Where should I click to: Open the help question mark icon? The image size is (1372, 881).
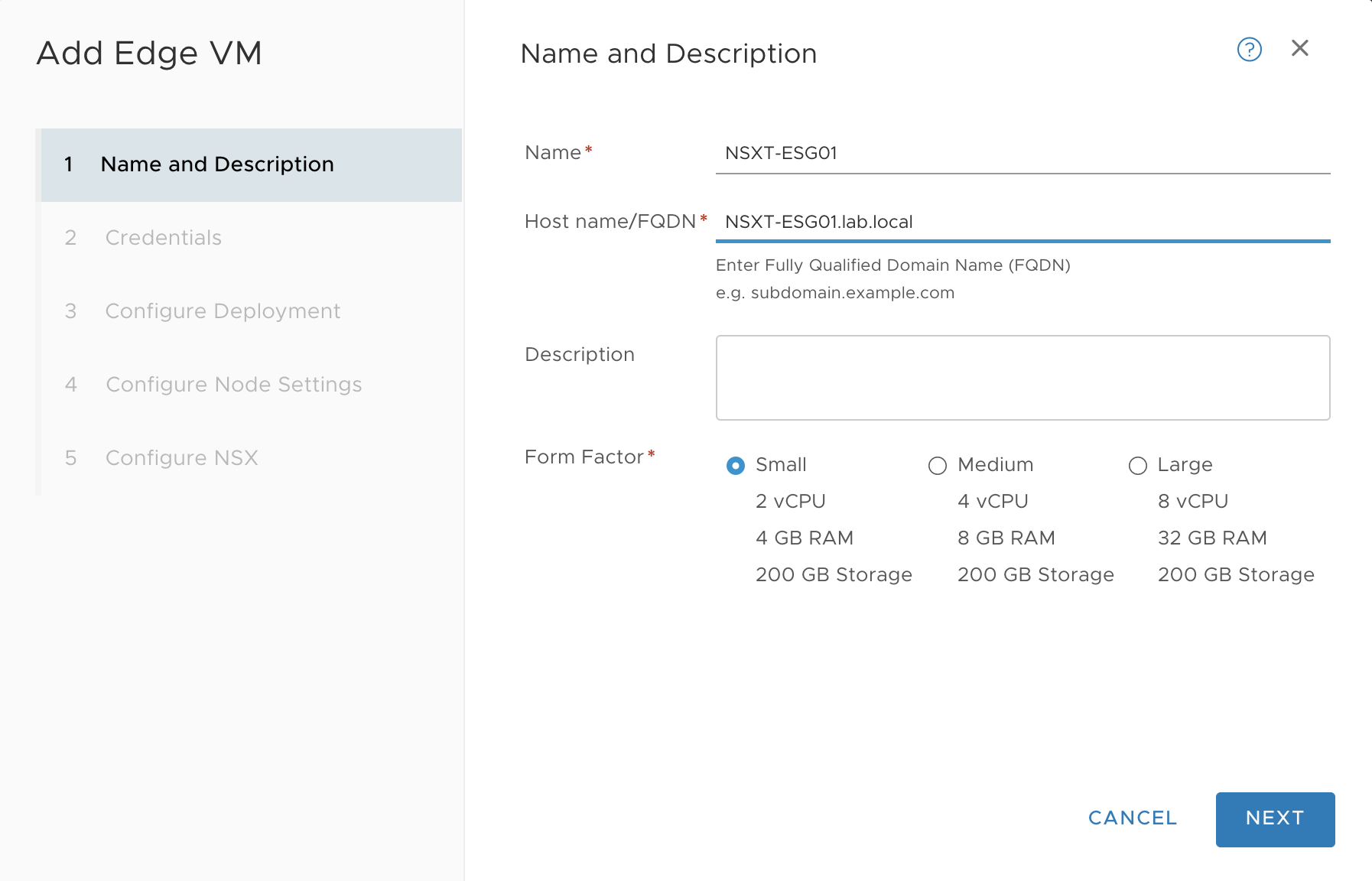[1249, 50]
